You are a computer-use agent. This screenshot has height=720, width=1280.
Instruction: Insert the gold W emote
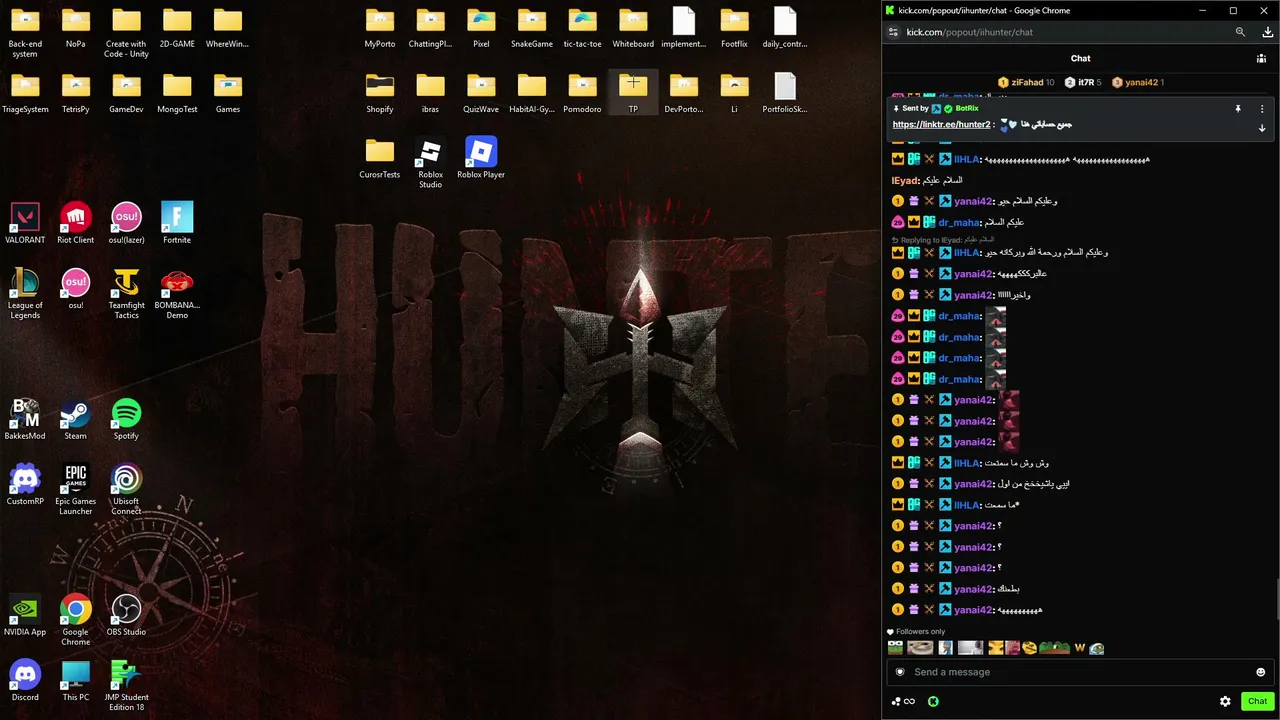click(1079, 648)
